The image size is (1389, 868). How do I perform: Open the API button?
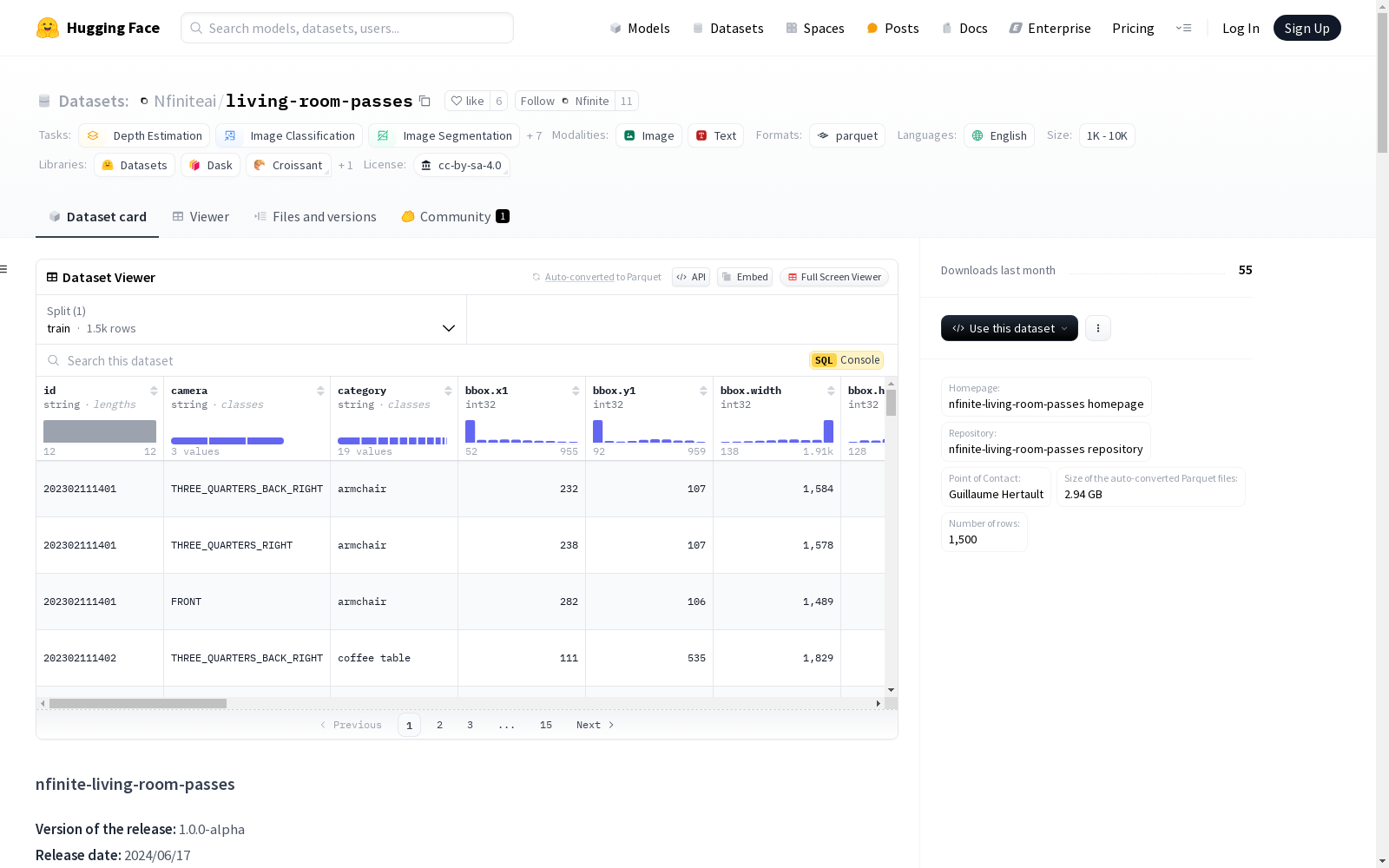tap(691, 277)
